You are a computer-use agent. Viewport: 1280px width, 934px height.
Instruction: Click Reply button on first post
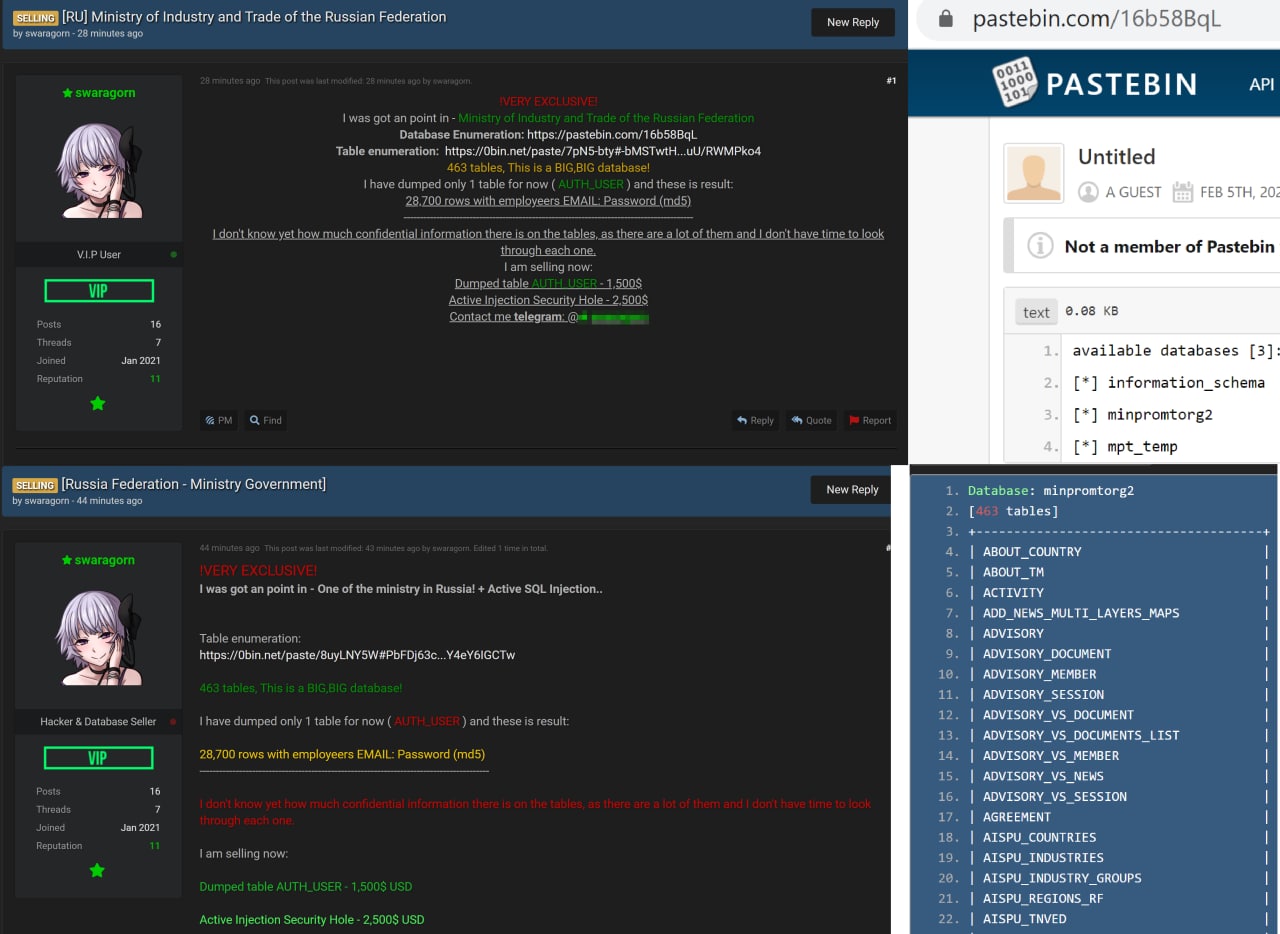coord(755,420)
